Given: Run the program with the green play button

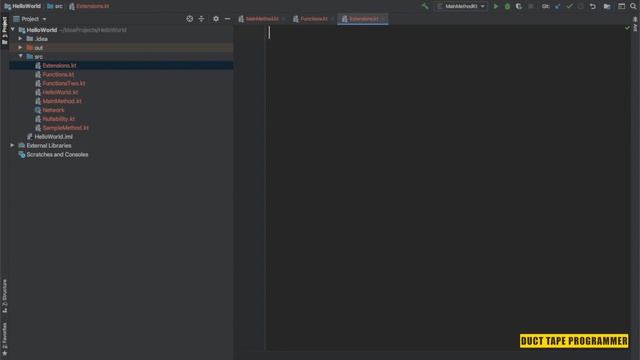Looking at the screenshot, I should 496,6.
